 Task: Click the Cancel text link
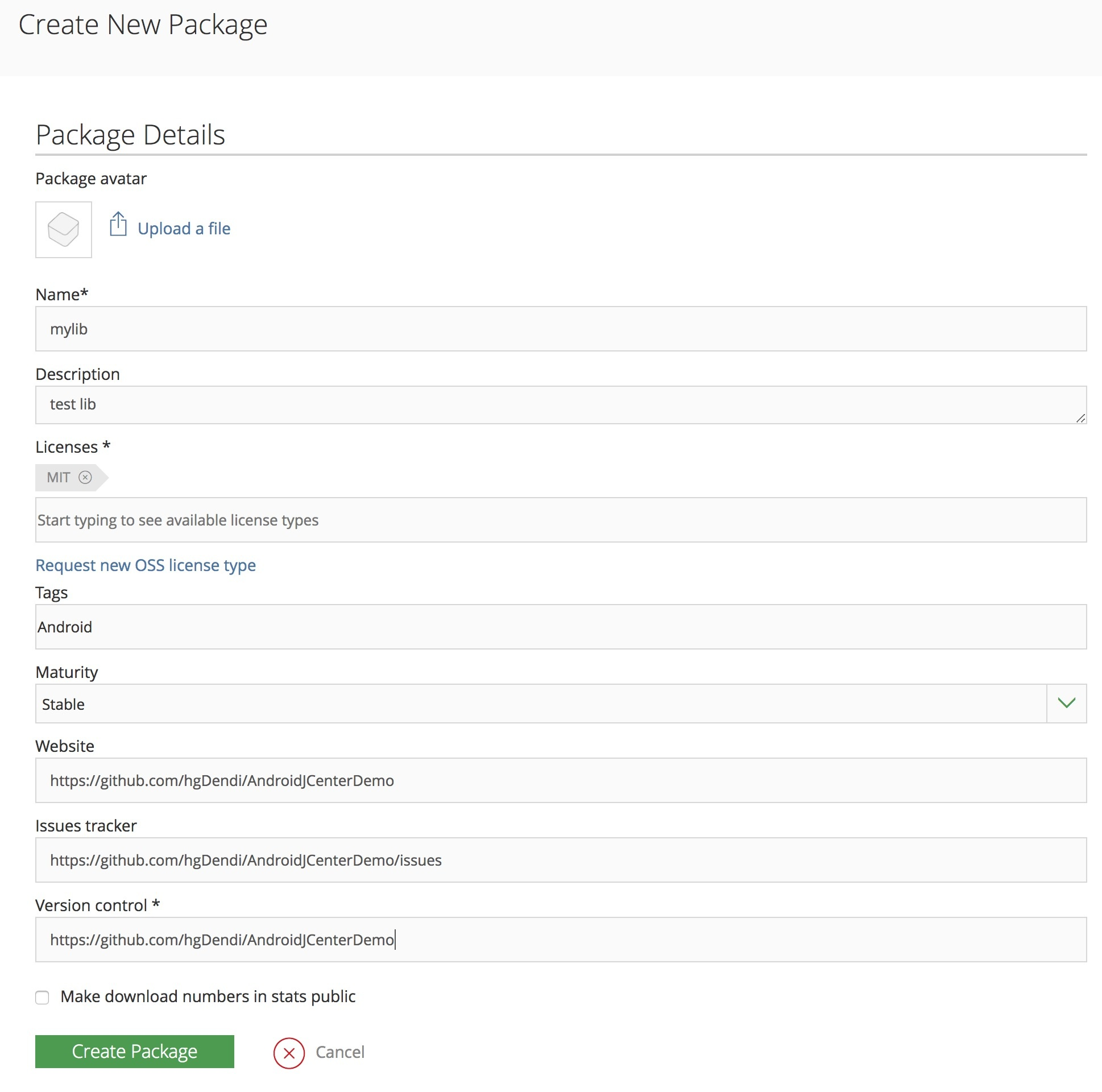pos(340,1052)
